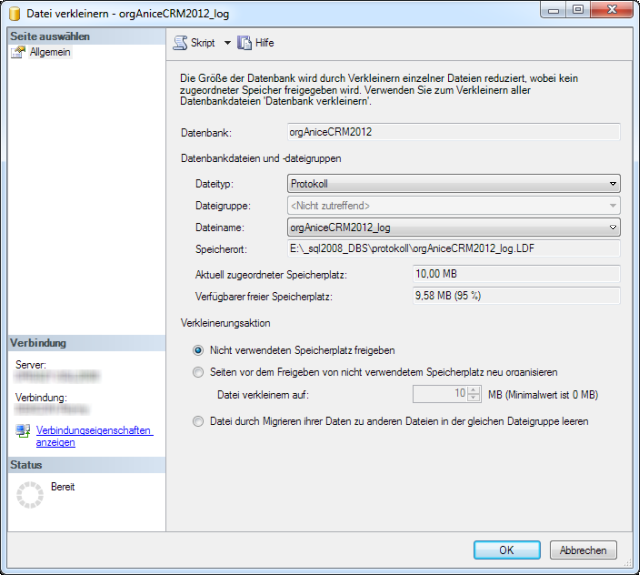Click the Hilfe help icon
640x575 pixels.
point(244,43)
